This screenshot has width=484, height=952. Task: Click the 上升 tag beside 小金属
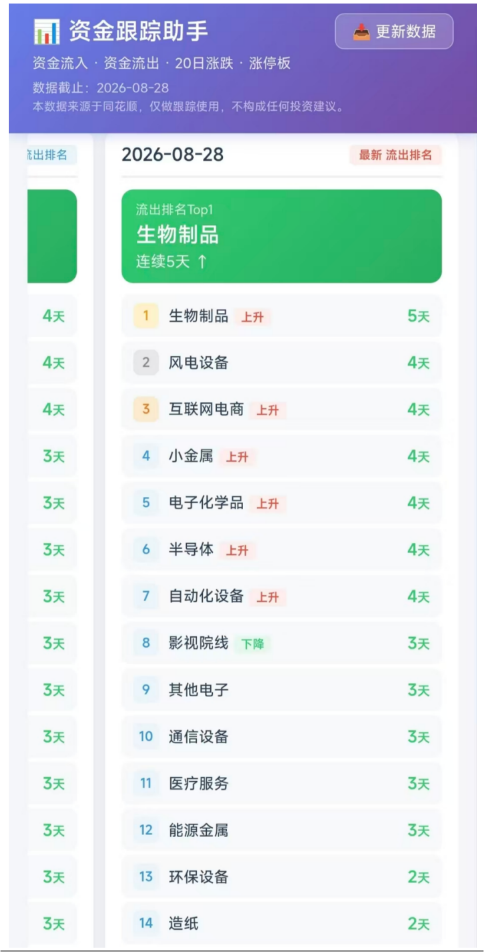tap(237, 457)
